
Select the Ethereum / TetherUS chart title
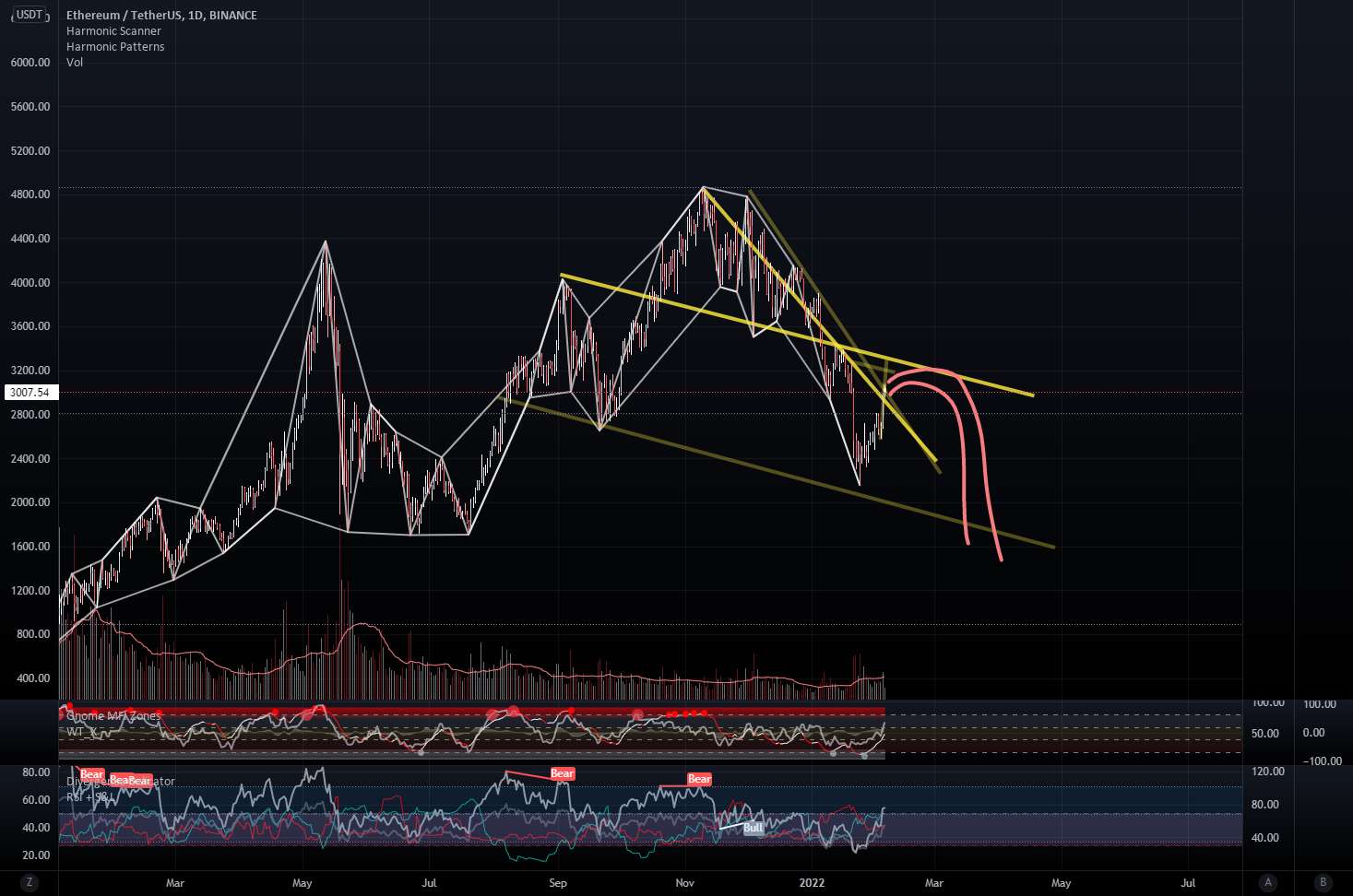pyautogui.click(x=161, y=15)
